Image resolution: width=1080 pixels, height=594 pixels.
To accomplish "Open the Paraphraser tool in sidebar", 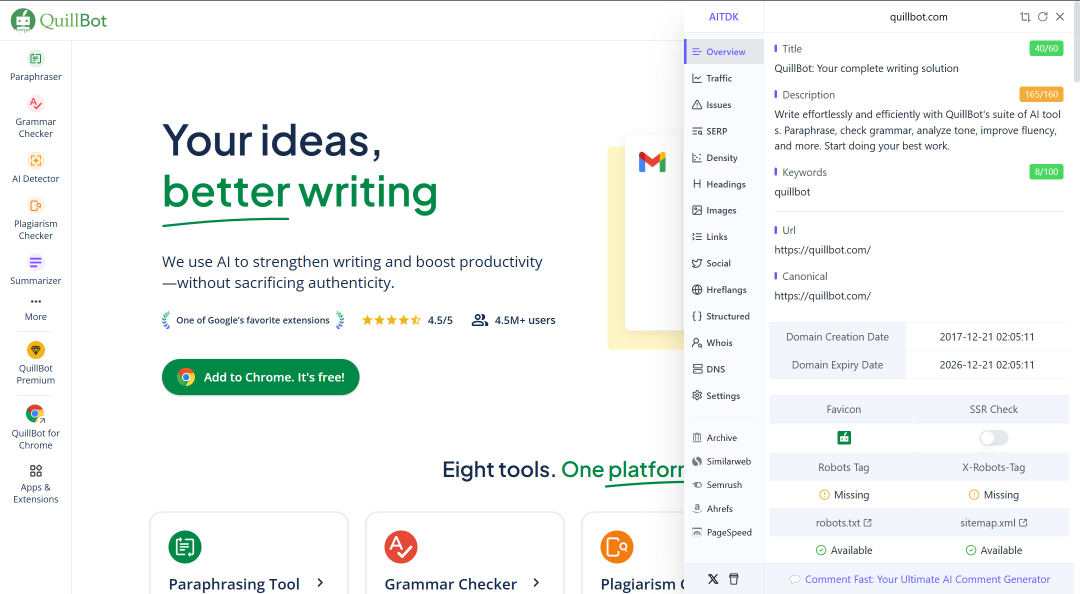I will click(x=36, y=67).
